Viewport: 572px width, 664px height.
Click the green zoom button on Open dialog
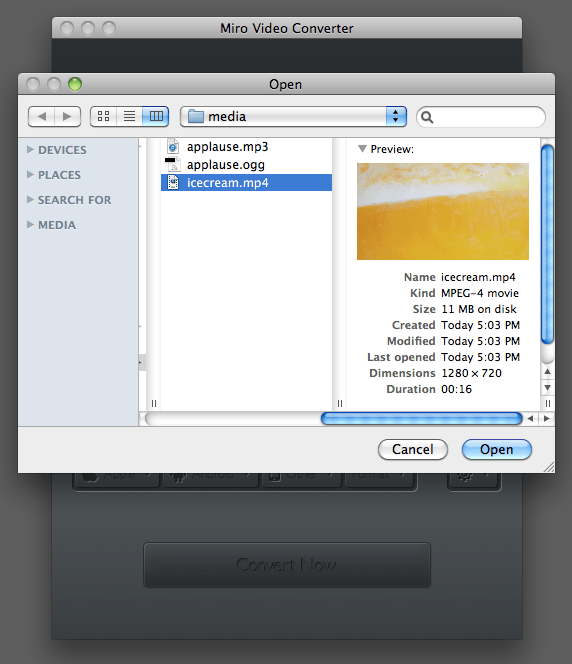coord(75,84)
